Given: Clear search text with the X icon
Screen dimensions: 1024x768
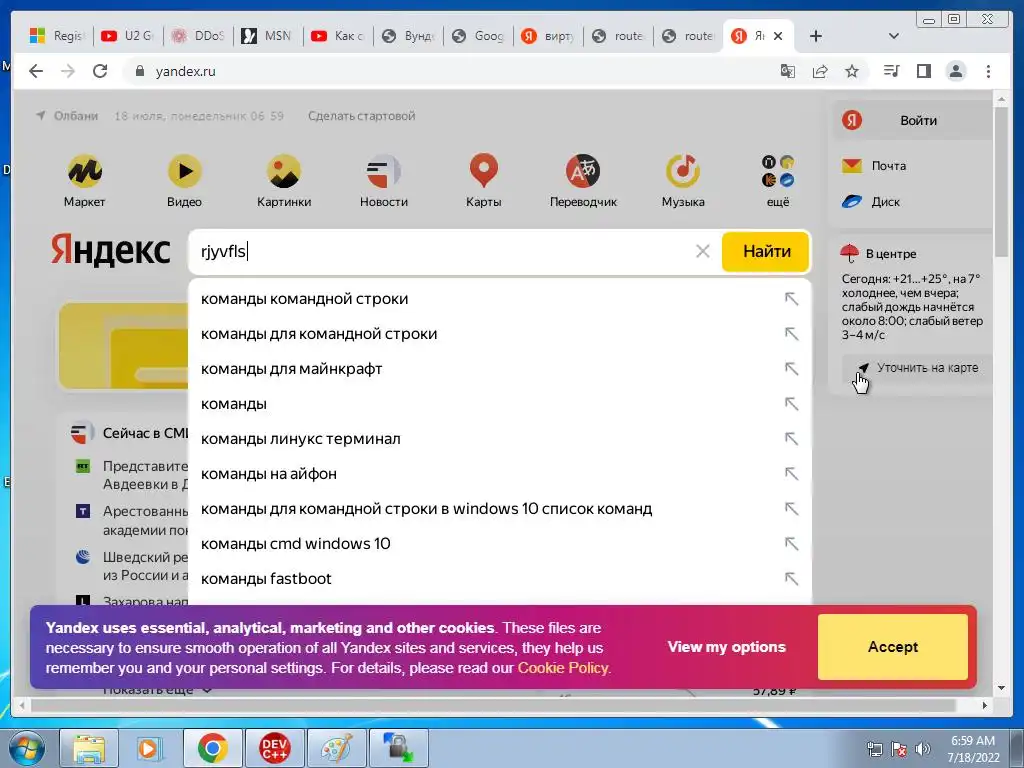Looking at the screenshot, I should click(703, 251).
